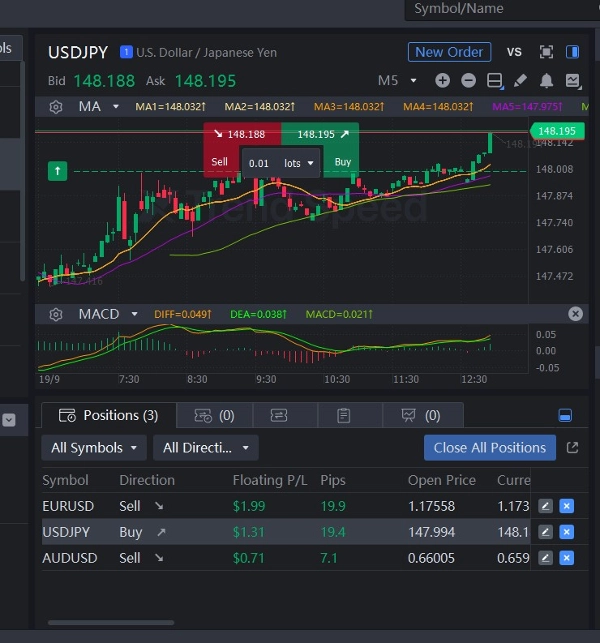The width and height of the screenshot is (600, 643).
Task: Close the AUDUSD position
Action: [566, 558]
